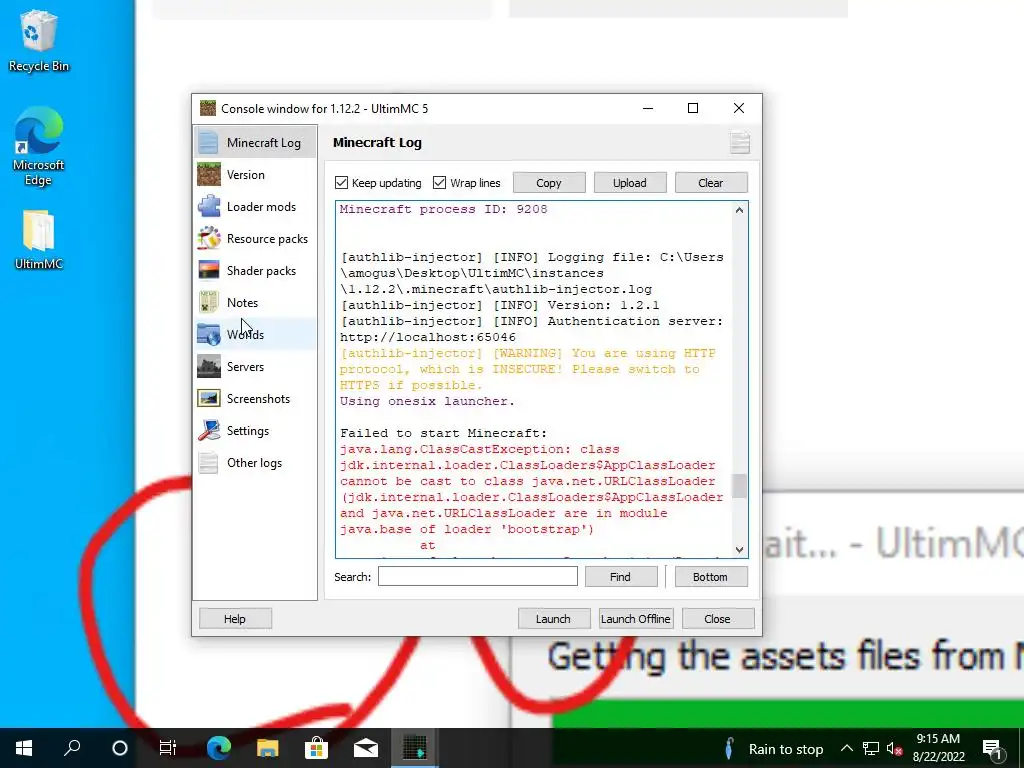Open taskbar Search magnifier

72,748
